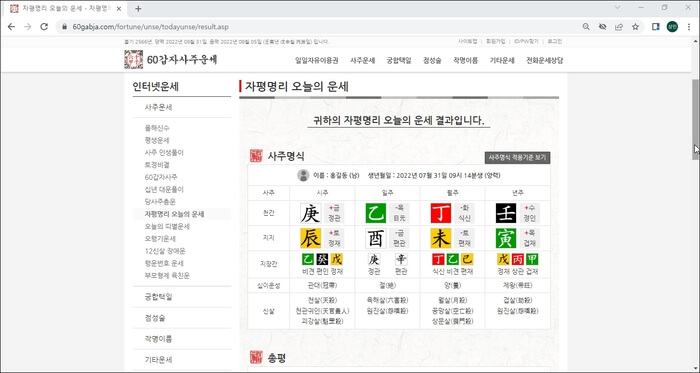Click the 로그인 link
700x373 pixels.
point(554,41)
